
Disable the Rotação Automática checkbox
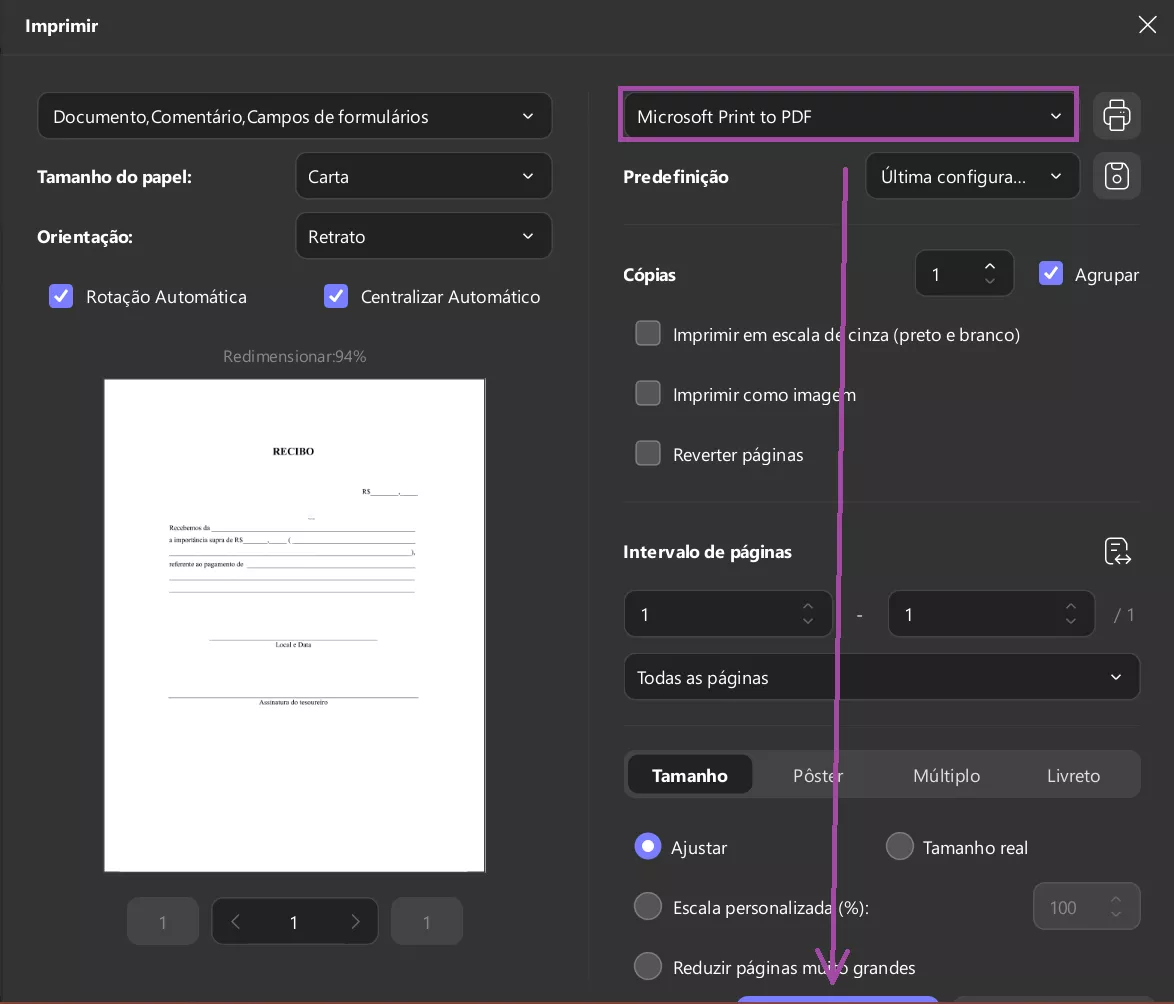pyautogui.click(x=61, y=296)
